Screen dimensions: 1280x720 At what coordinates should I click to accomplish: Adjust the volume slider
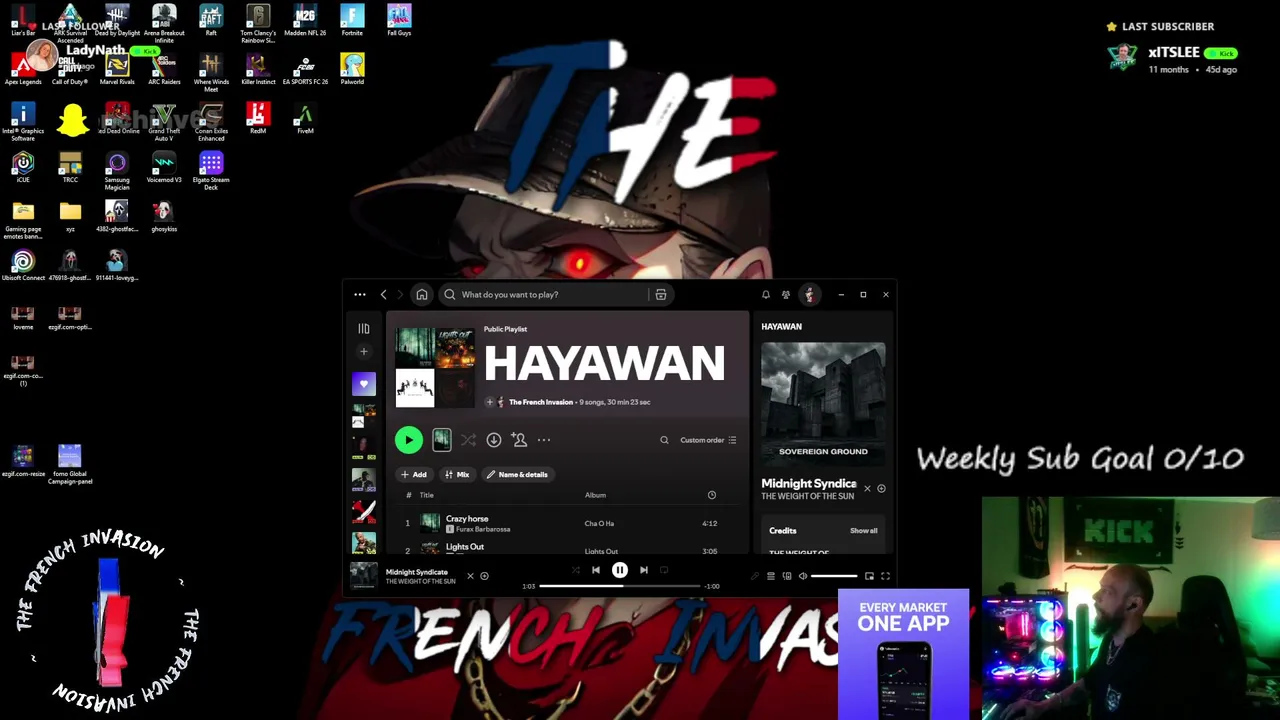[834, 576]
